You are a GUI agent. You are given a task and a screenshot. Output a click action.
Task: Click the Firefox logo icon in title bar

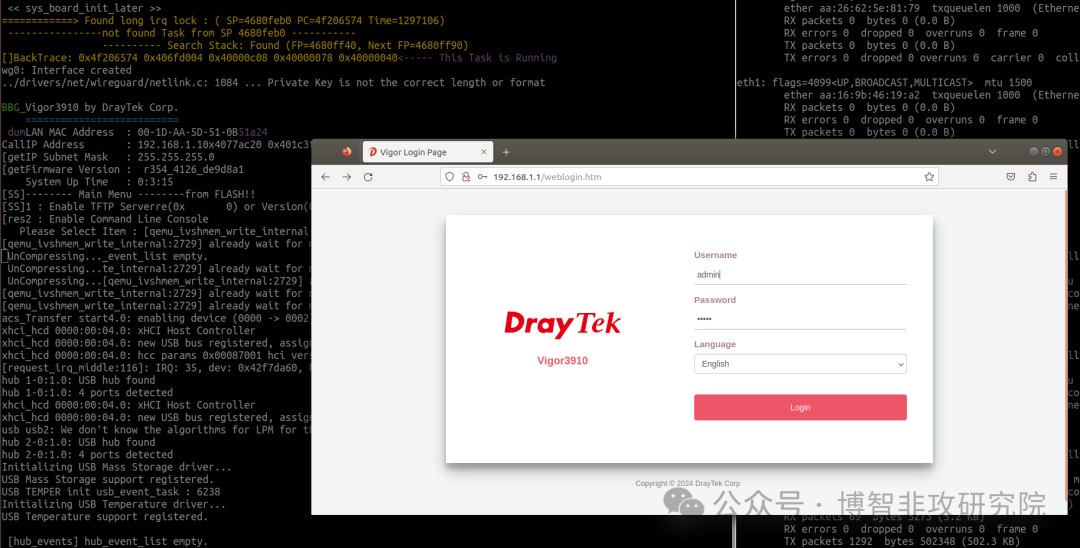[346, 151]
